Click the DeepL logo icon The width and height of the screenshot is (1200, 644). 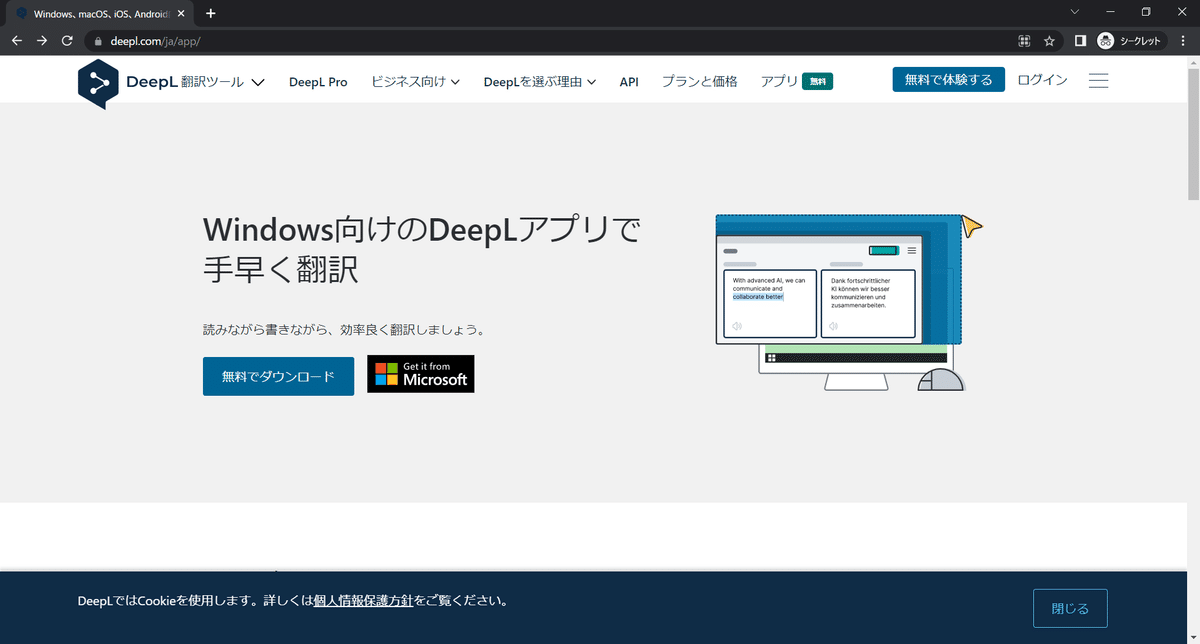(98, 83)
